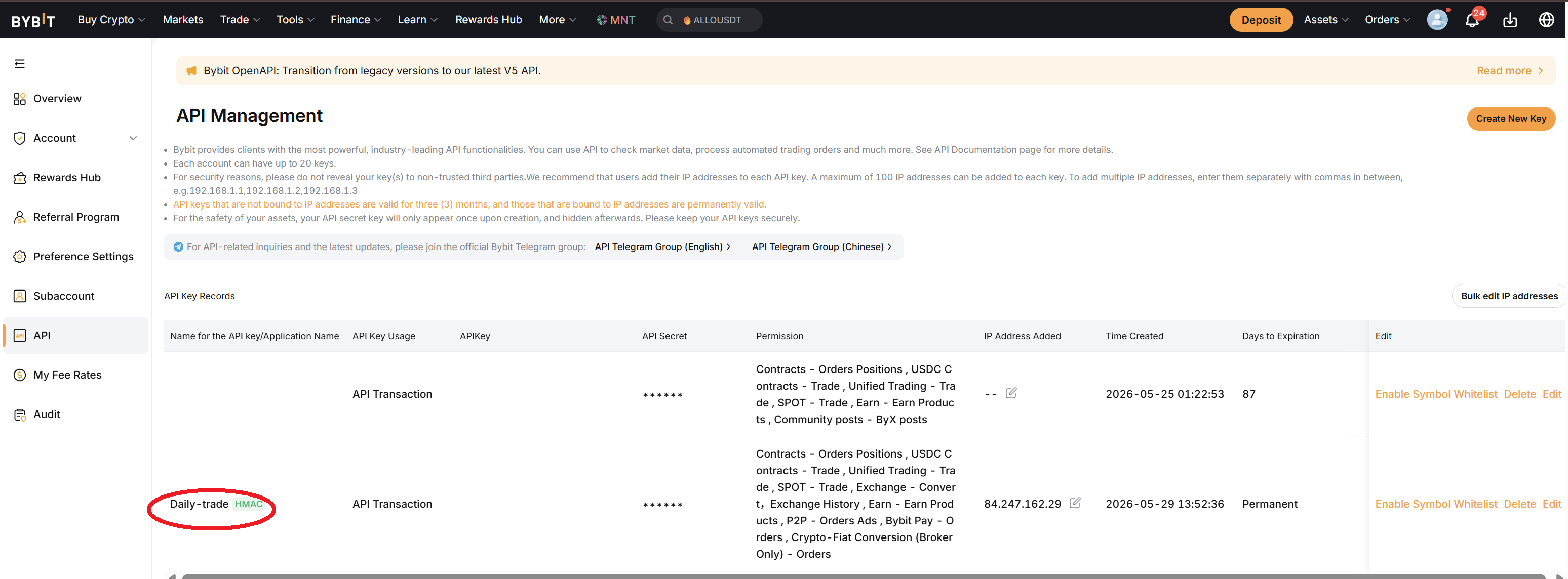Click Read more in announcement banner
The height and width of the screenshot is (579, 1568).
point(1510,70)
